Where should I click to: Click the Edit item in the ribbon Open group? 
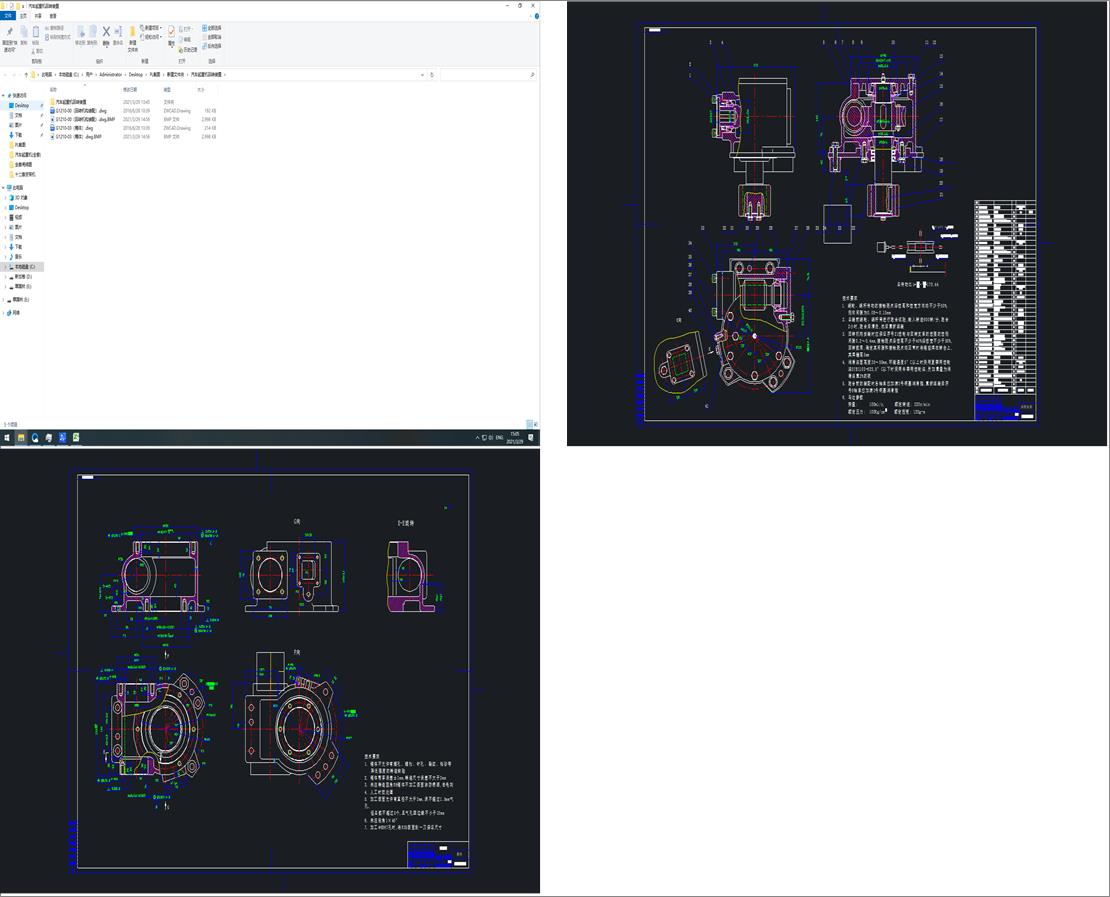185,40
